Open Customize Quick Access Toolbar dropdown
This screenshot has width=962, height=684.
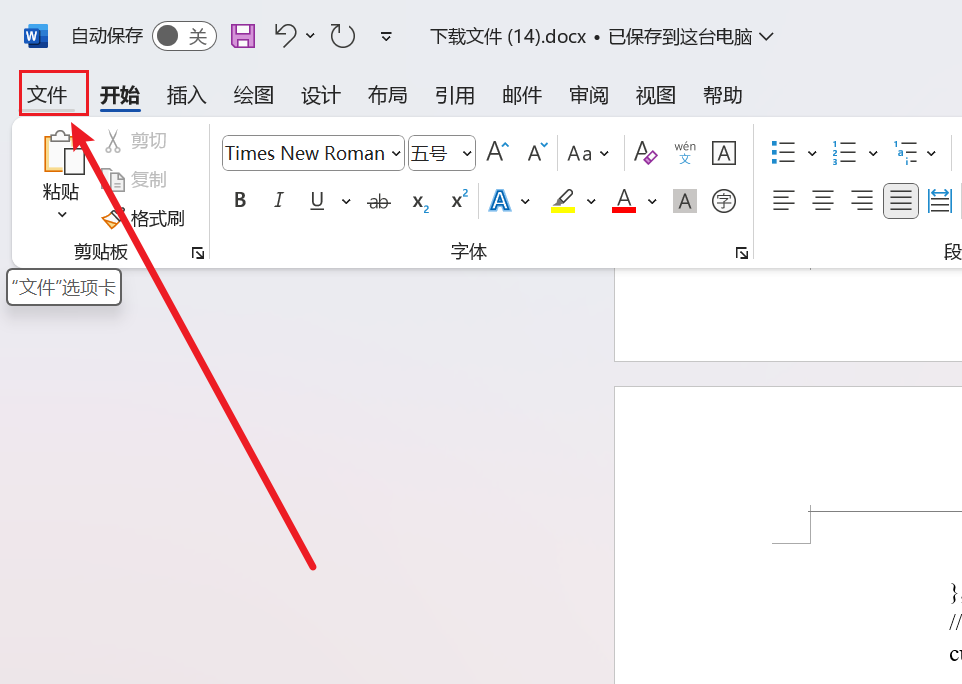tap(386, 37)
